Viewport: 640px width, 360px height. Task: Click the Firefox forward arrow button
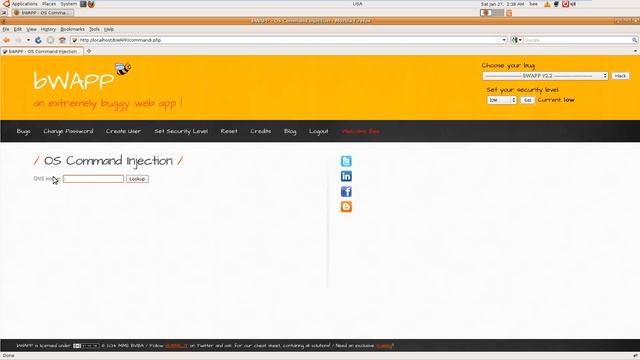click(x=18, y=40)
